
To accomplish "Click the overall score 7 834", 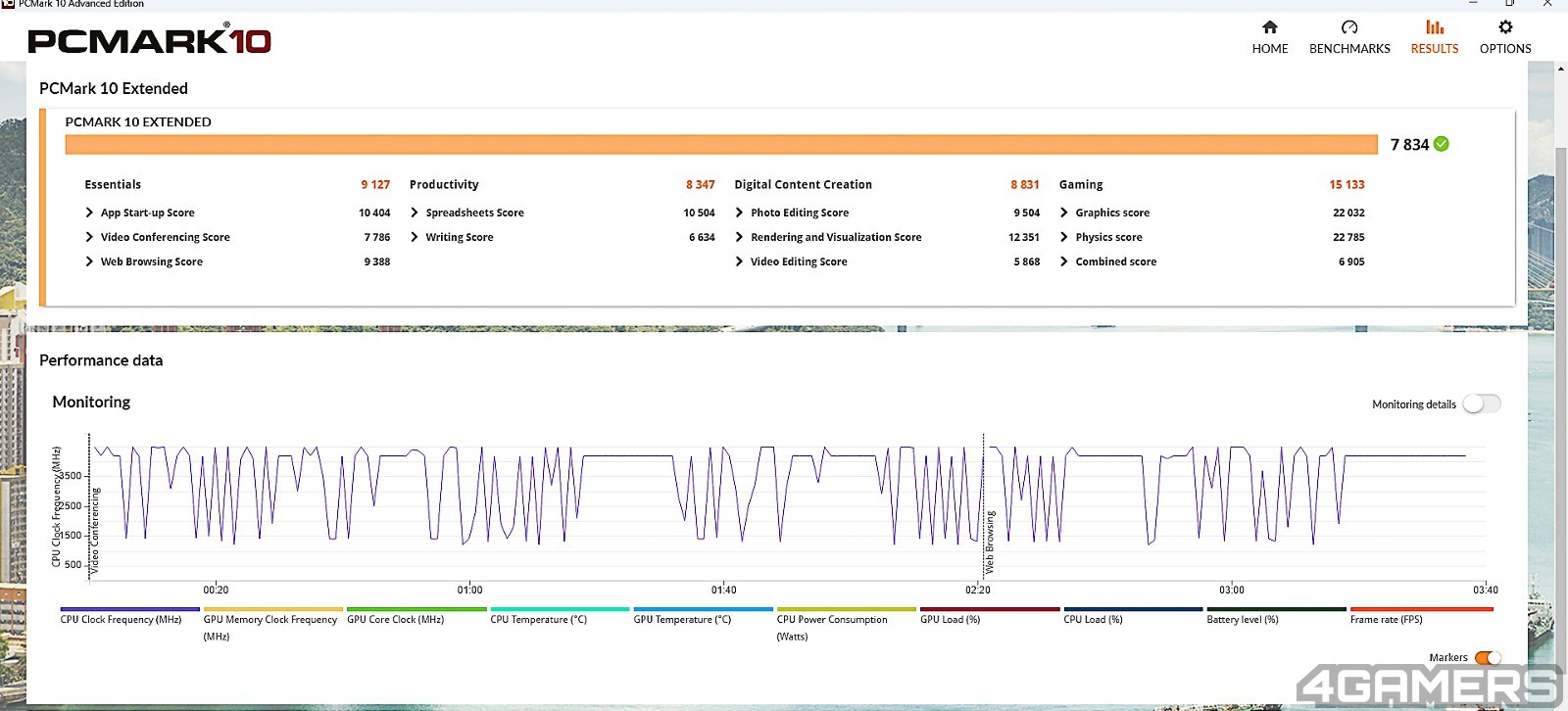I will click(1409, 145).
